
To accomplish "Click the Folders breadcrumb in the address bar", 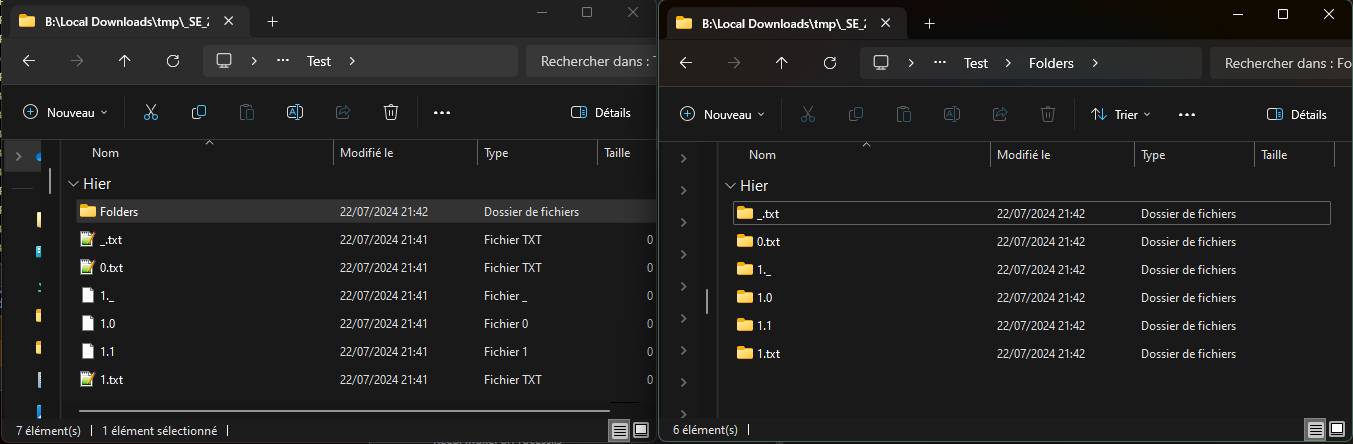I will click(1051, 62).
